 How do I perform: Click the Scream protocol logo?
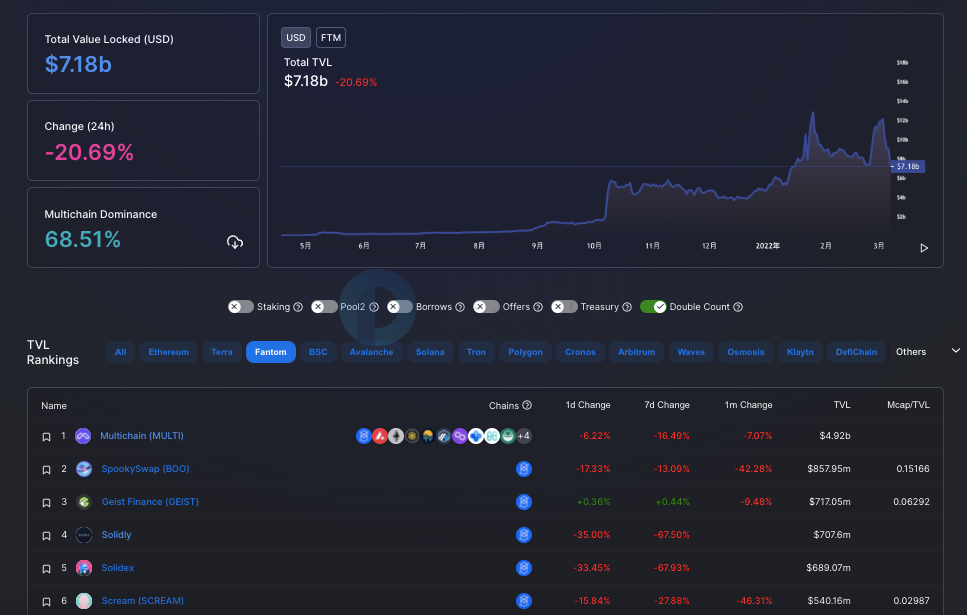click(x=84, y=601)
